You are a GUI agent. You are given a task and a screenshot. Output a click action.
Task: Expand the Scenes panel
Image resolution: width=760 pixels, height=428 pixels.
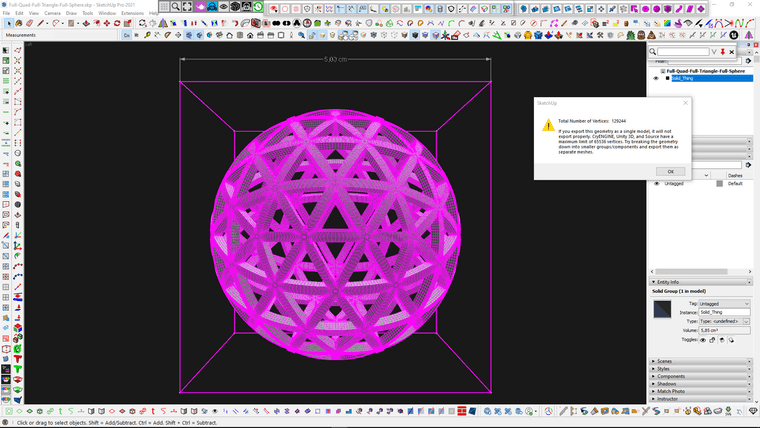tap(665, 361)
